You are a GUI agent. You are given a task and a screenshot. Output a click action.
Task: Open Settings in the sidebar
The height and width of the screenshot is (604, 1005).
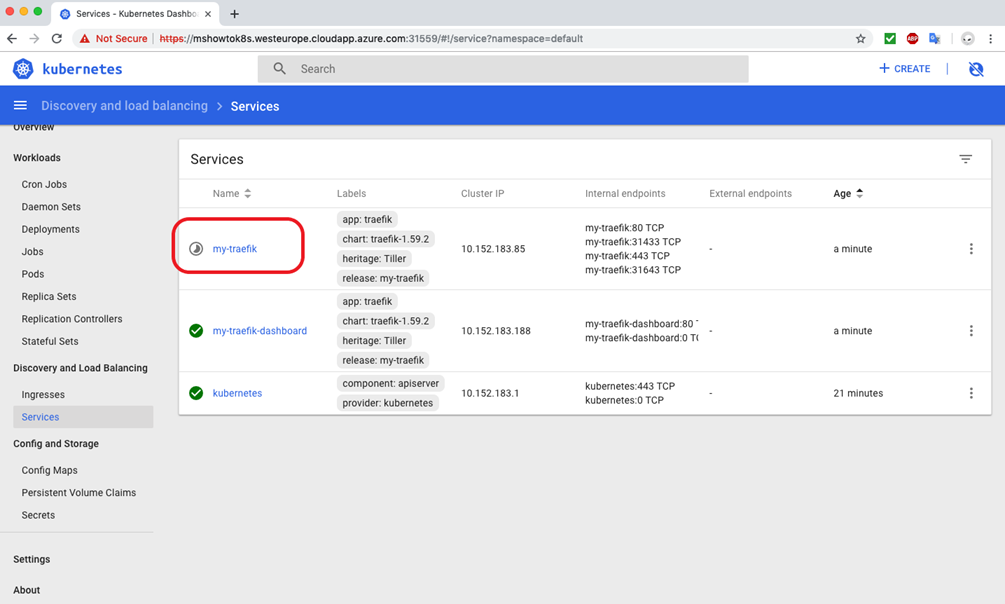pyautogui.click(x=31, y=559)
